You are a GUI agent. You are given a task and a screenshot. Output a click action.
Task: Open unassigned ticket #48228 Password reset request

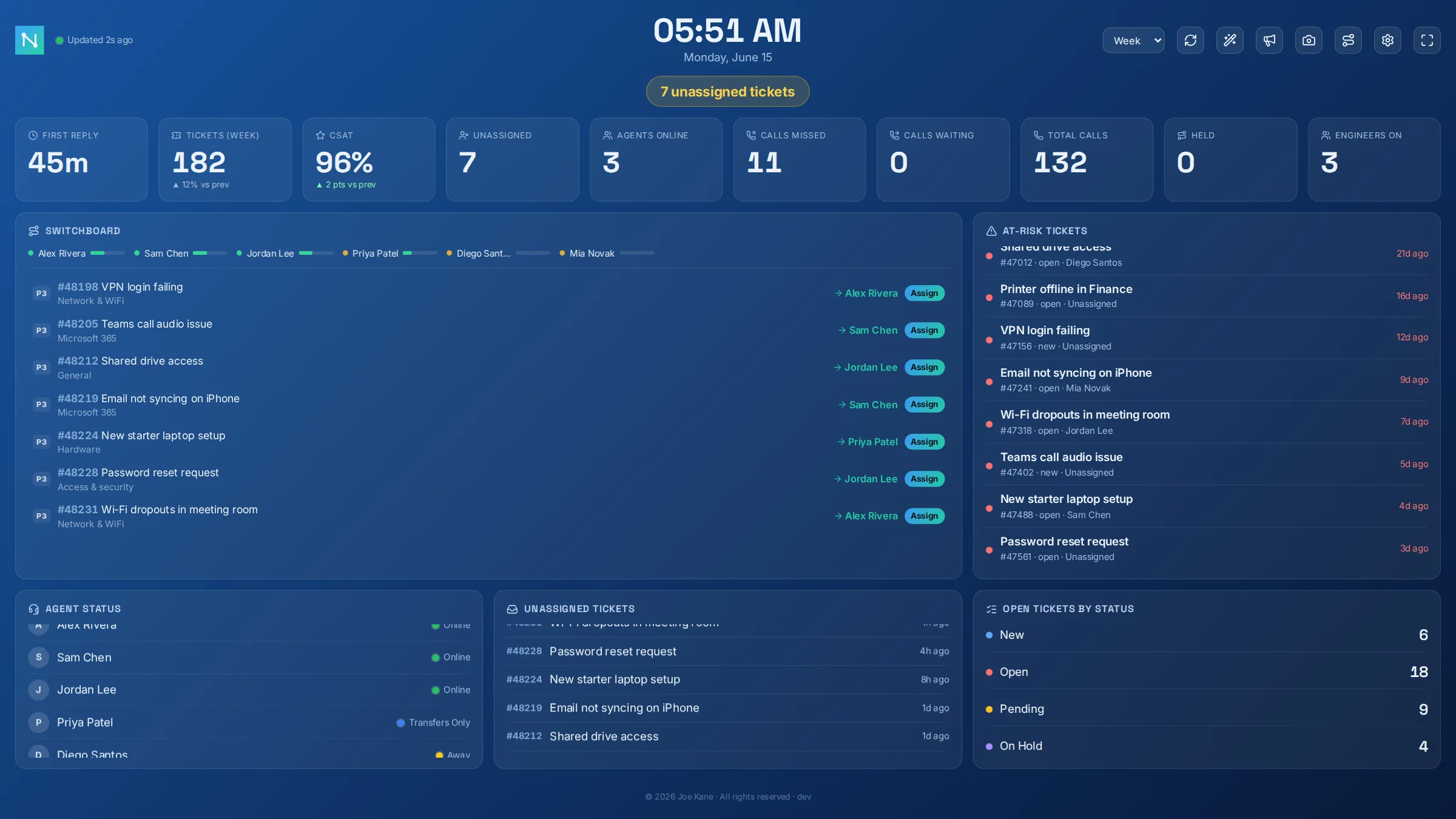click(x=727, y=651)
